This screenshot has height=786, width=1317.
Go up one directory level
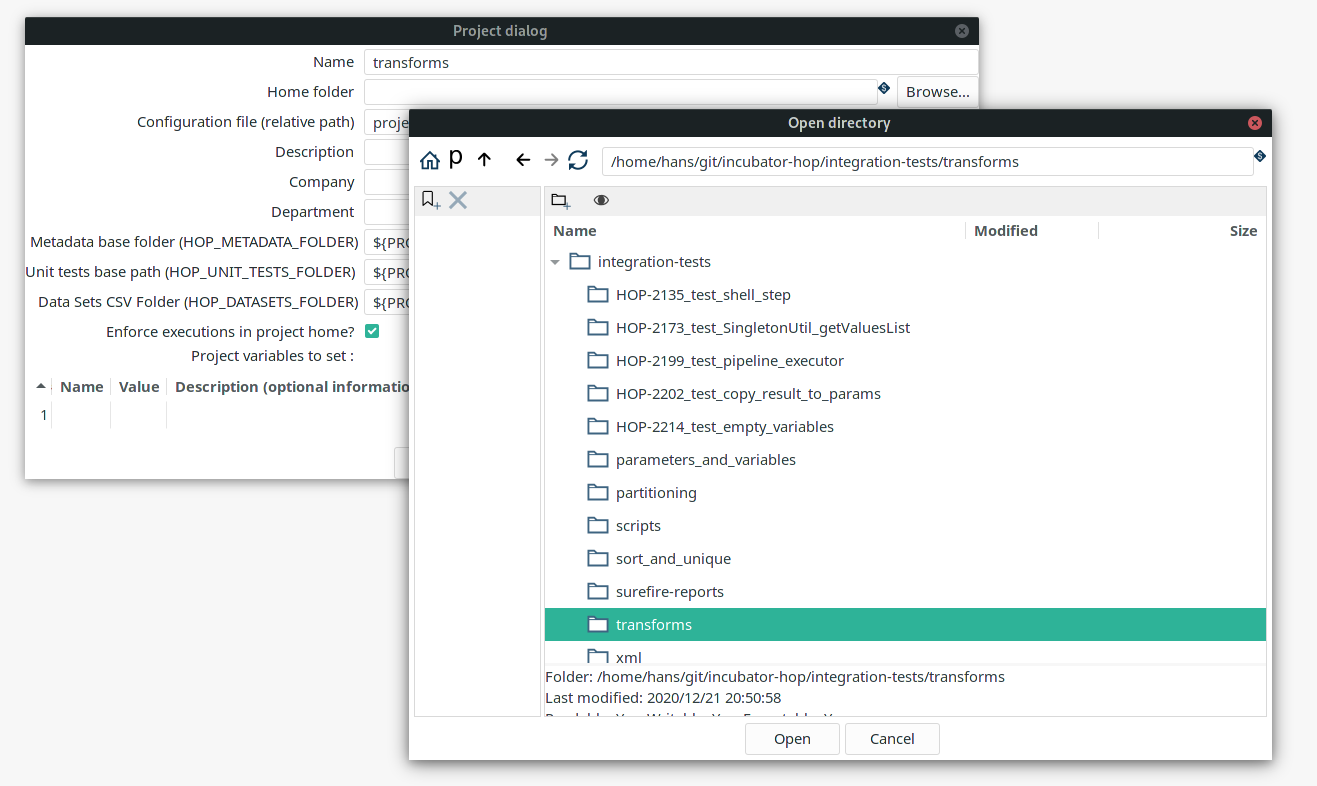point(485,160)
